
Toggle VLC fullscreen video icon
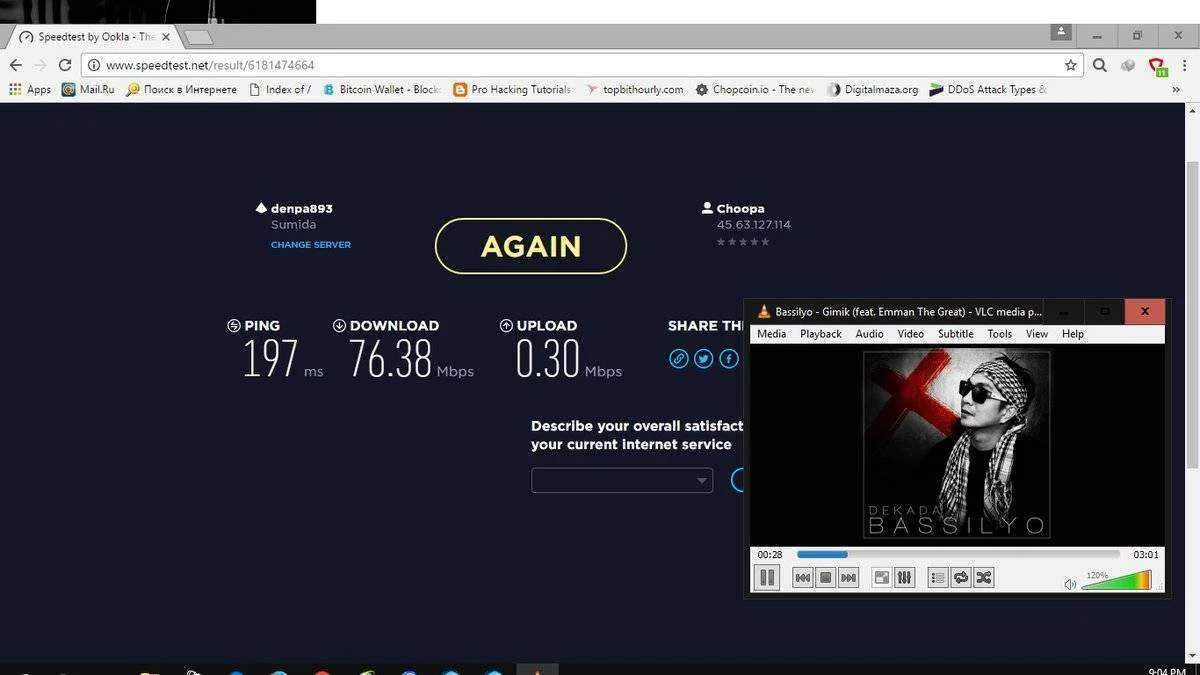pyautogui.click(x=881, y=577)
